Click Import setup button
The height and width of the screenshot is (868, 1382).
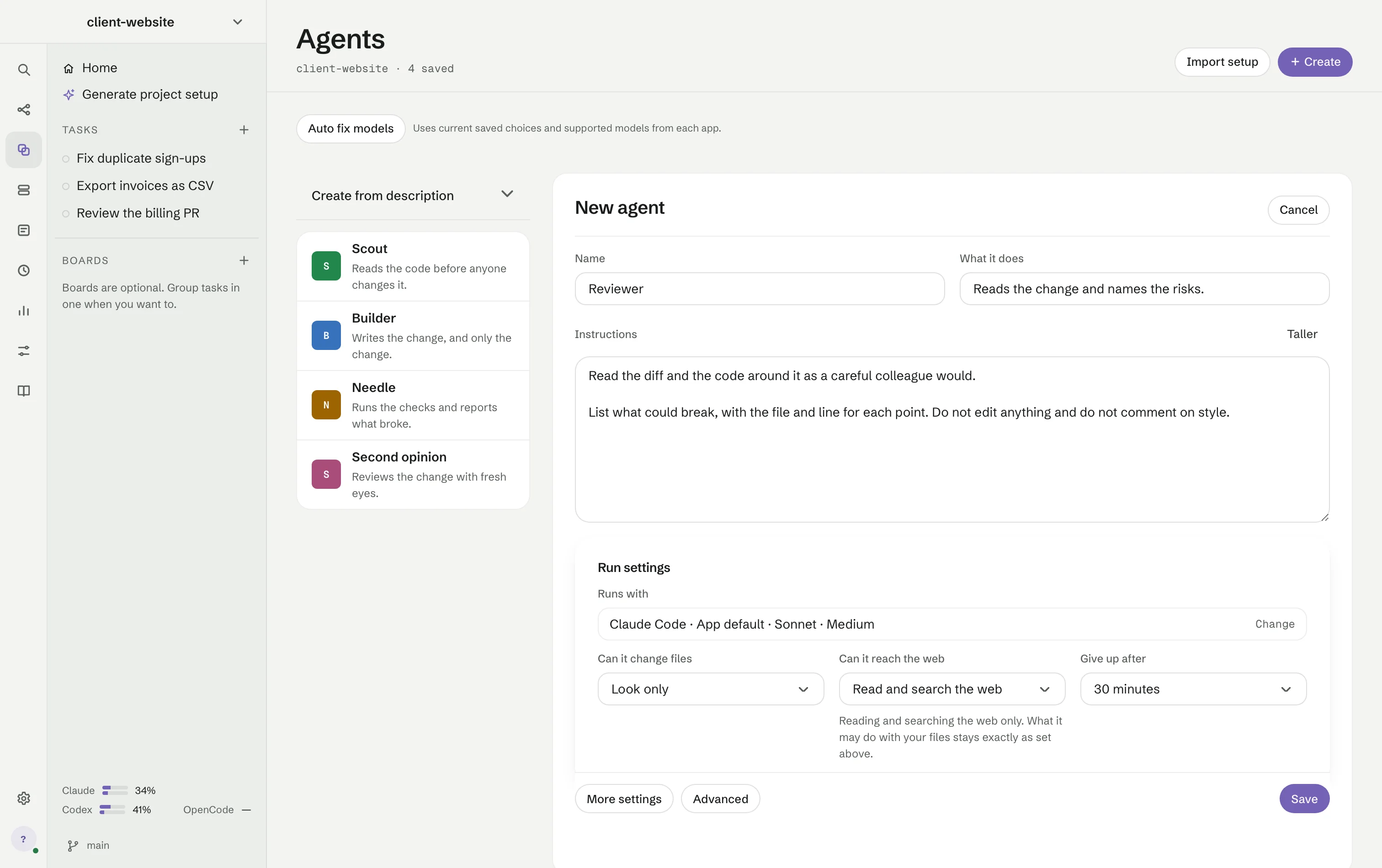(1222, 62)
